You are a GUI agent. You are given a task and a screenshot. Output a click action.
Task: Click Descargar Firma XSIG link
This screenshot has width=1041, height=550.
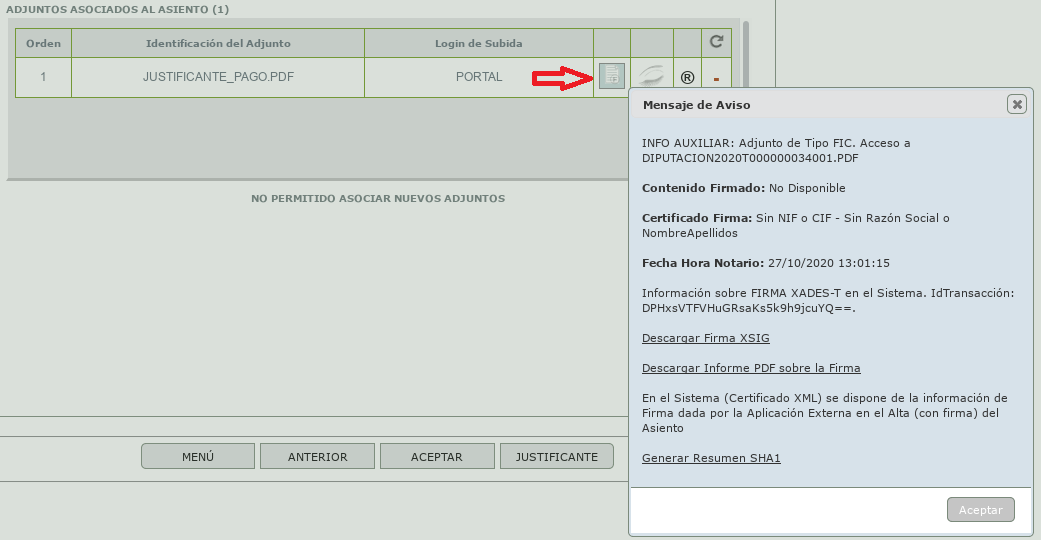[x=706, y=338]
